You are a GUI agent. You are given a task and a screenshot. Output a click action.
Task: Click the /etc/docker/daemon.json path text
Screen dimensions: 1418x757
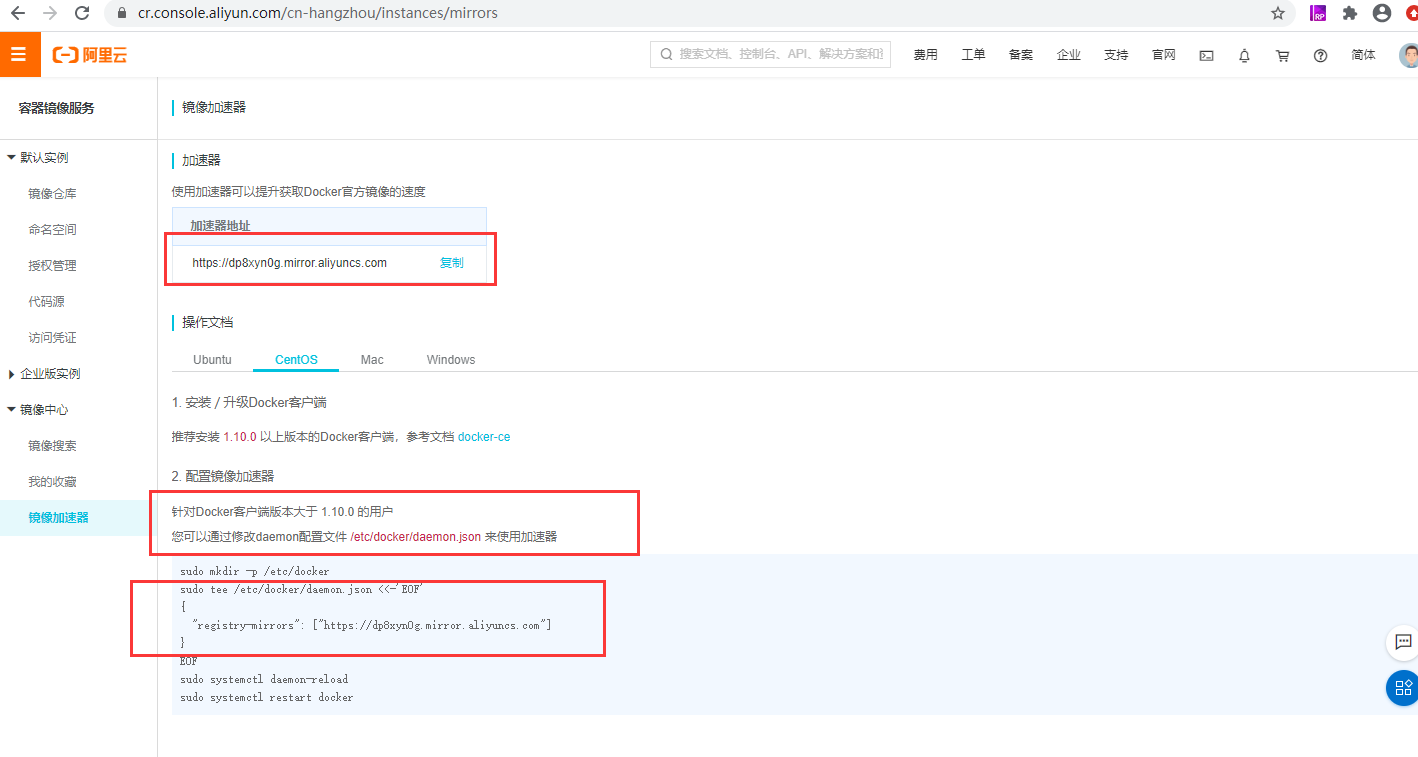(415, 537)
